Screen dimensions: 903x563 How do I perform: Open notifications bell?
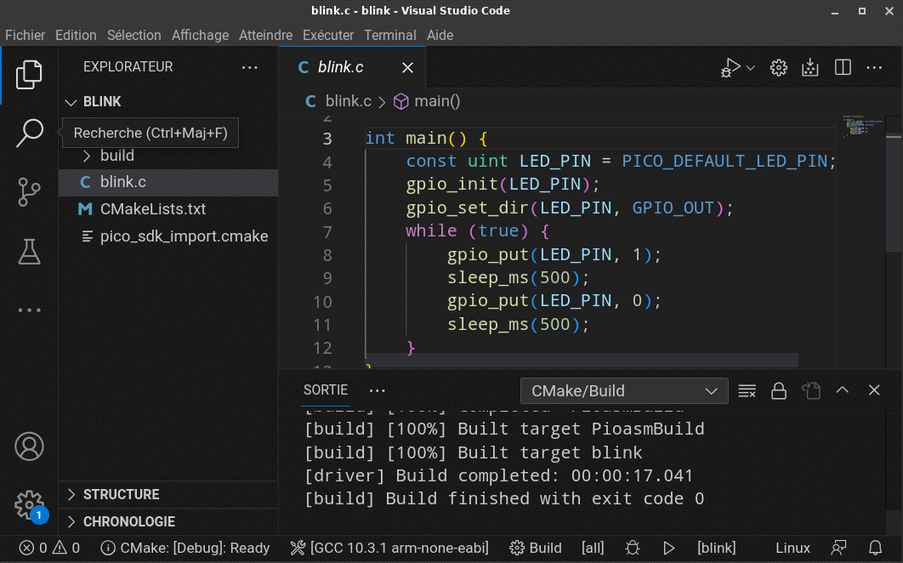875,548
